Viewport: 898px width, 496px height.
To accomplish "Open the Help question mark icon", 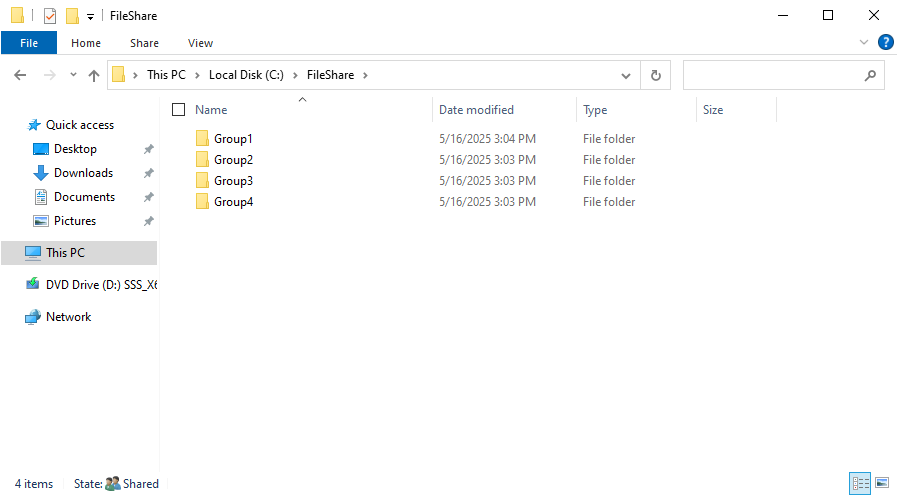I will click(885, 42).
